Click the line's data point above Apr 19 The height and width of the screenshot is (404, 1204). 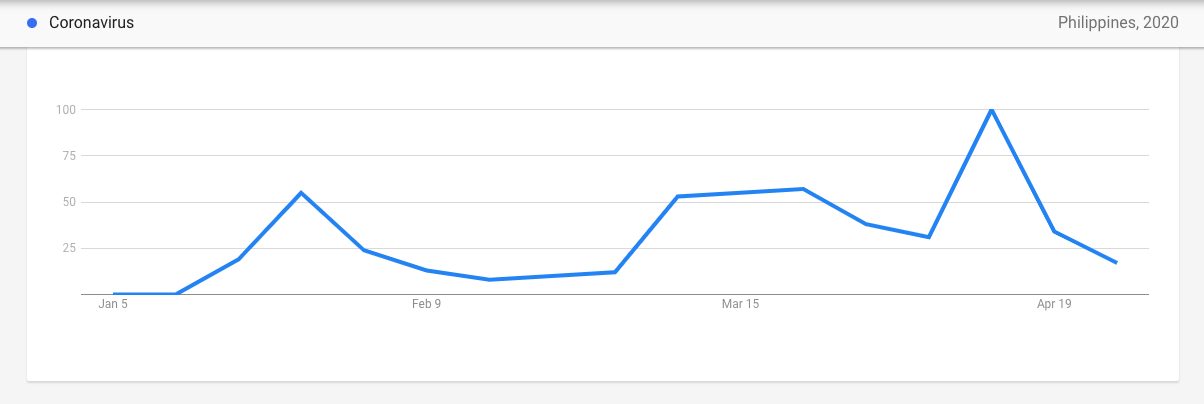[x=1054, y=232]
